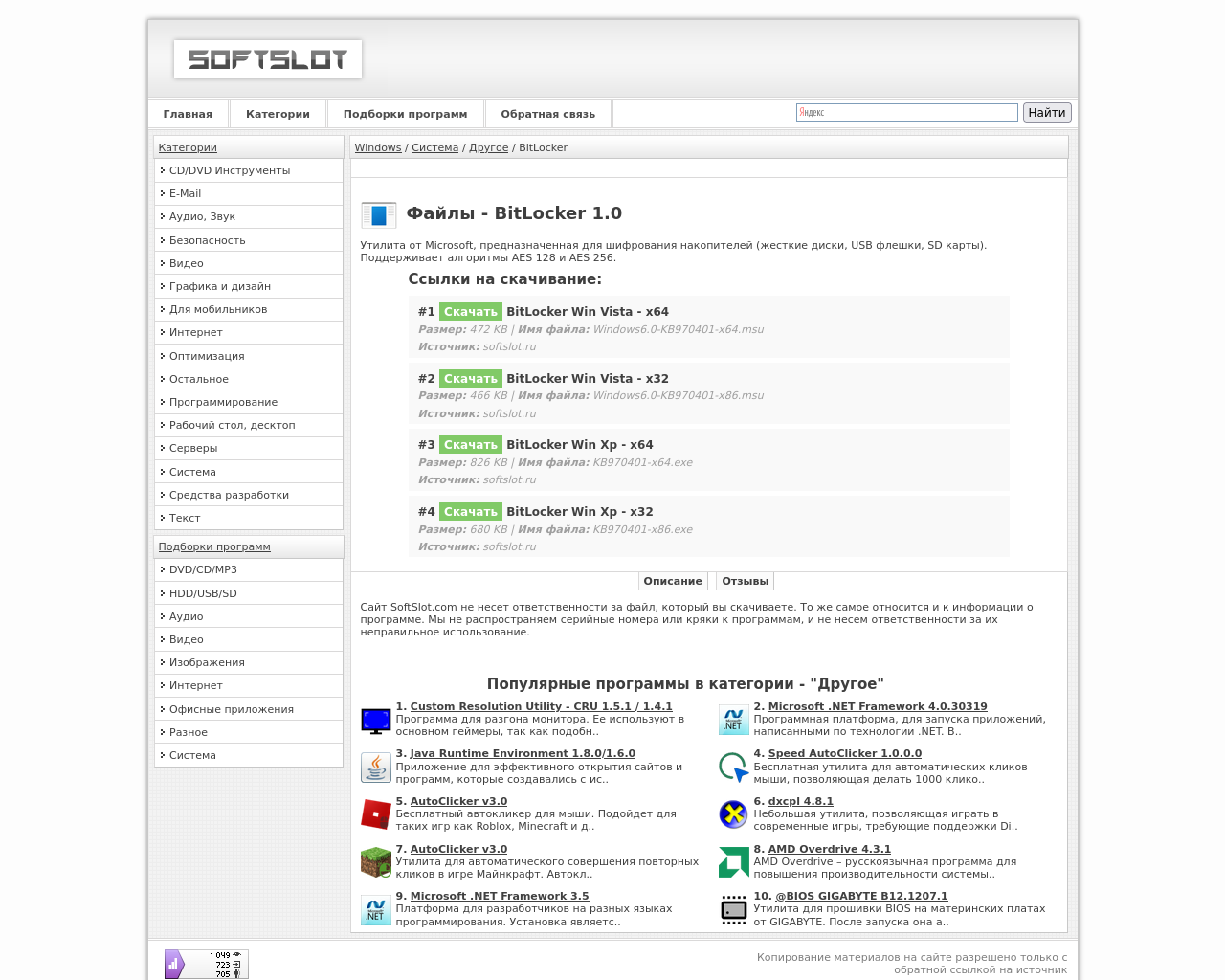Open Java Runtime Environment 1.8.0/1.6.0 link
This screenshot has height=980, width=1225.
click(523, 754)
